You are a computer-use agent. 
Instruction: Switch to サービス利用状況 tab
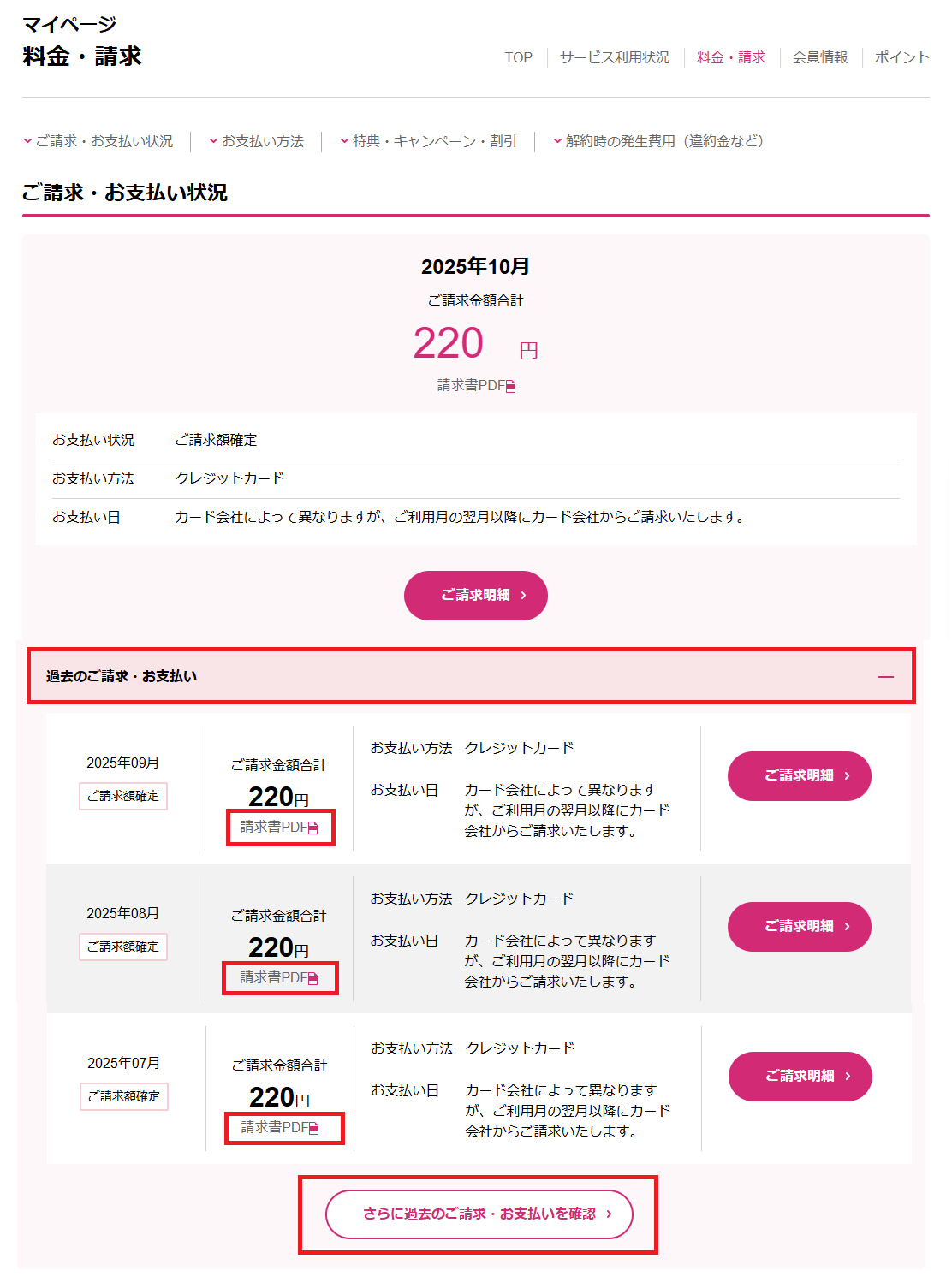point(615,57)
